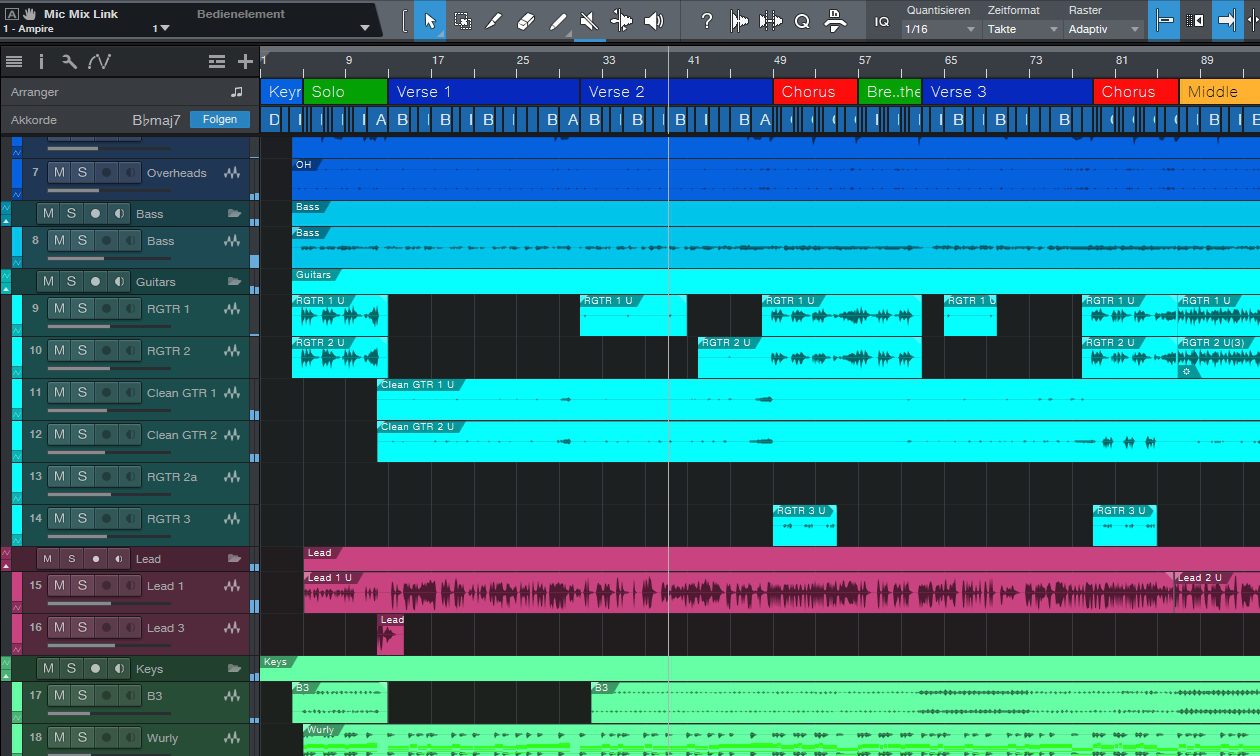The image size is (1260, 756).
Task: Open the track inspector info icon
Action: [41, 62]
